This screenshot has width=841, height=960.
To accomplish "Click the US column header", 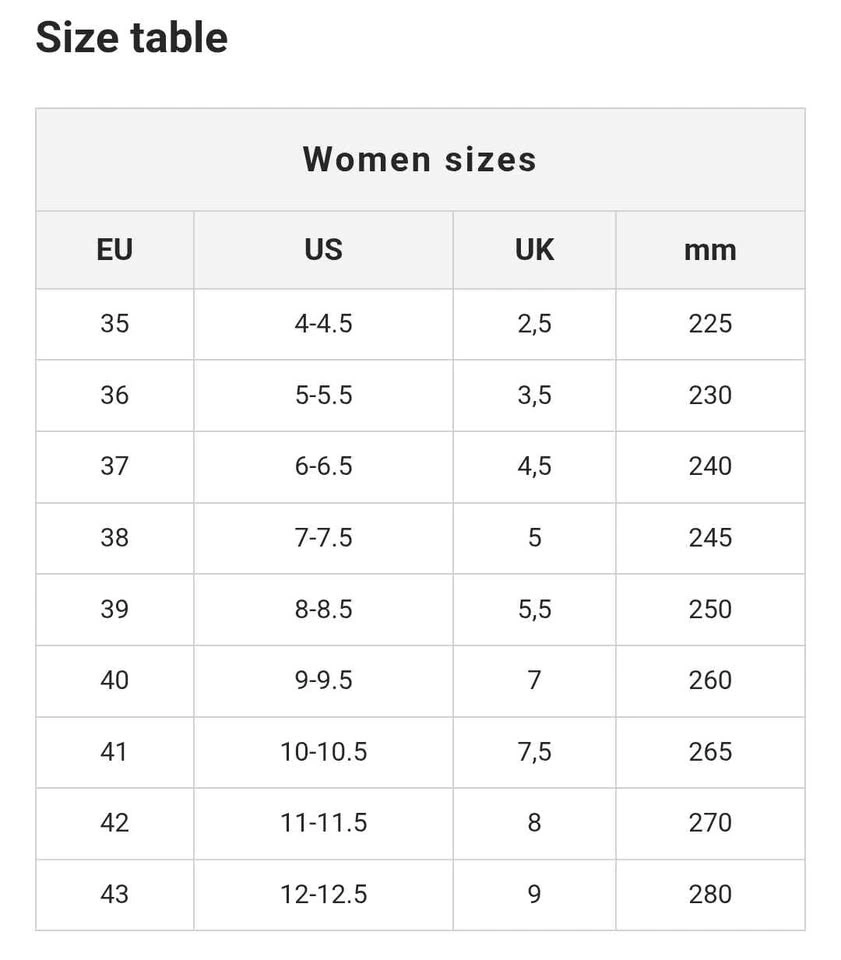I will pyautogui.click(x=323, y=249).
